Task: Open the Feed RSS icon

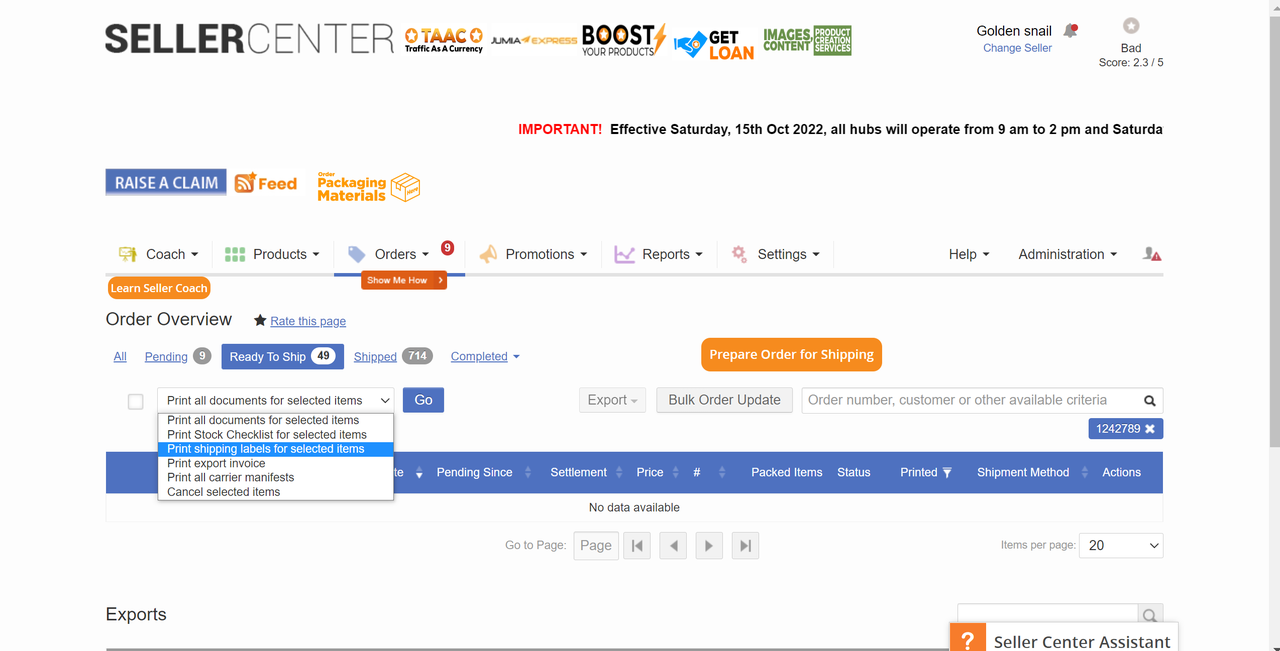Action: point(245,183)
